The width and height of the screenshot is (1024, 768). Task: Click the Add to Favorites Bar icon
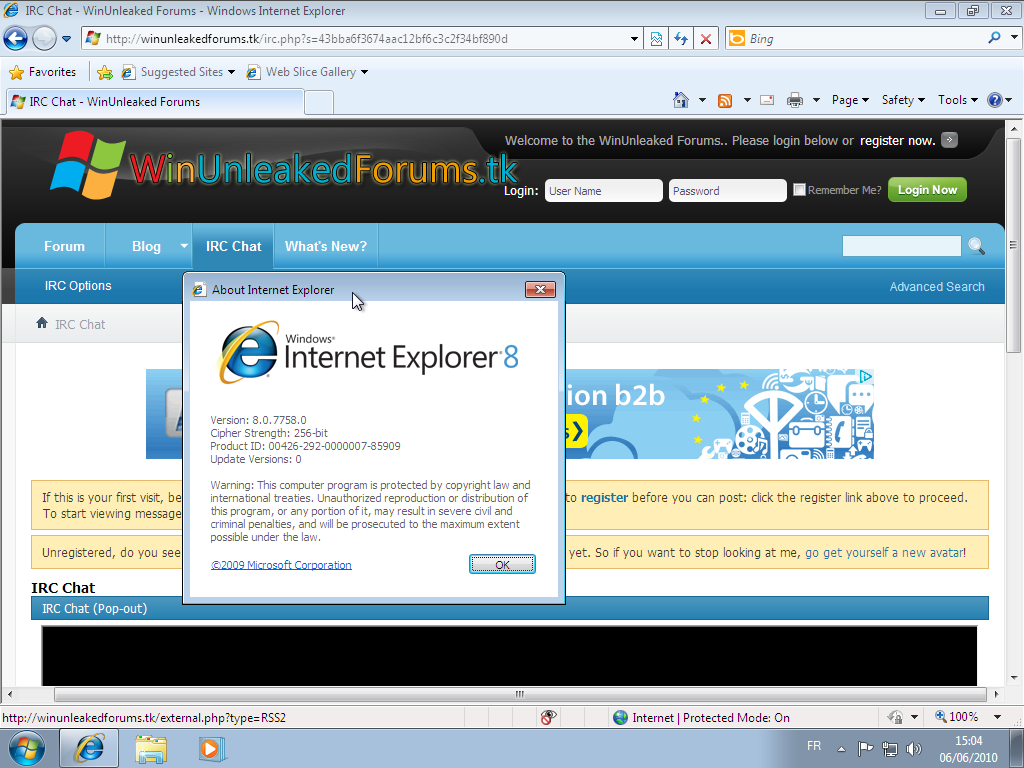pyautogui.click(x=104, y=72)
